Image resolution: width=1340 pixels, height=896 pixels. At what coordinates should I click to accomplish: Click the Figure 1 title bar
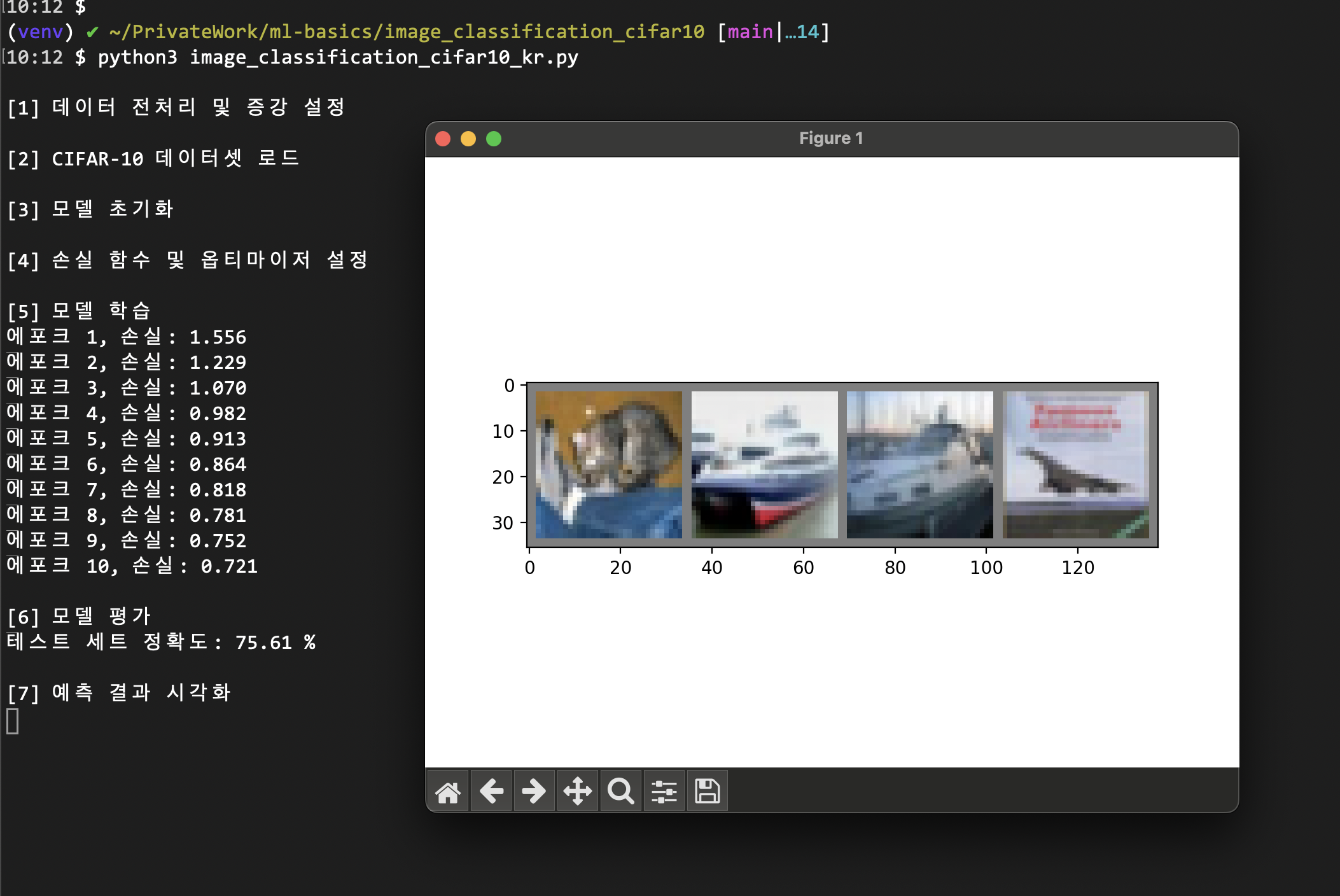pyautogui.click(x=831, y=139)
